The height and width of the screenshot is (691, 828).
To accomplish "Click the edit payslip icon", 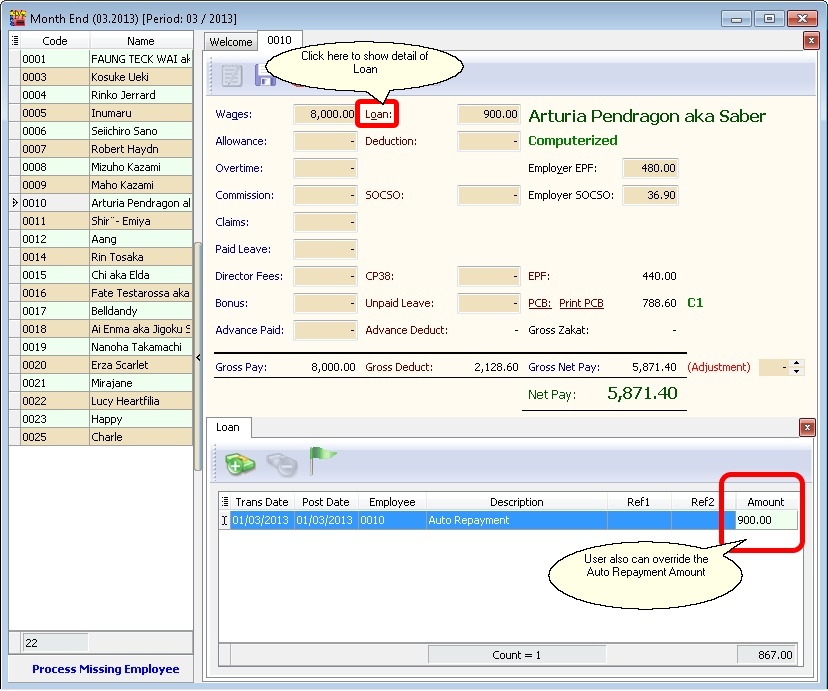I will pyautogui.click(x=232, y=76).
